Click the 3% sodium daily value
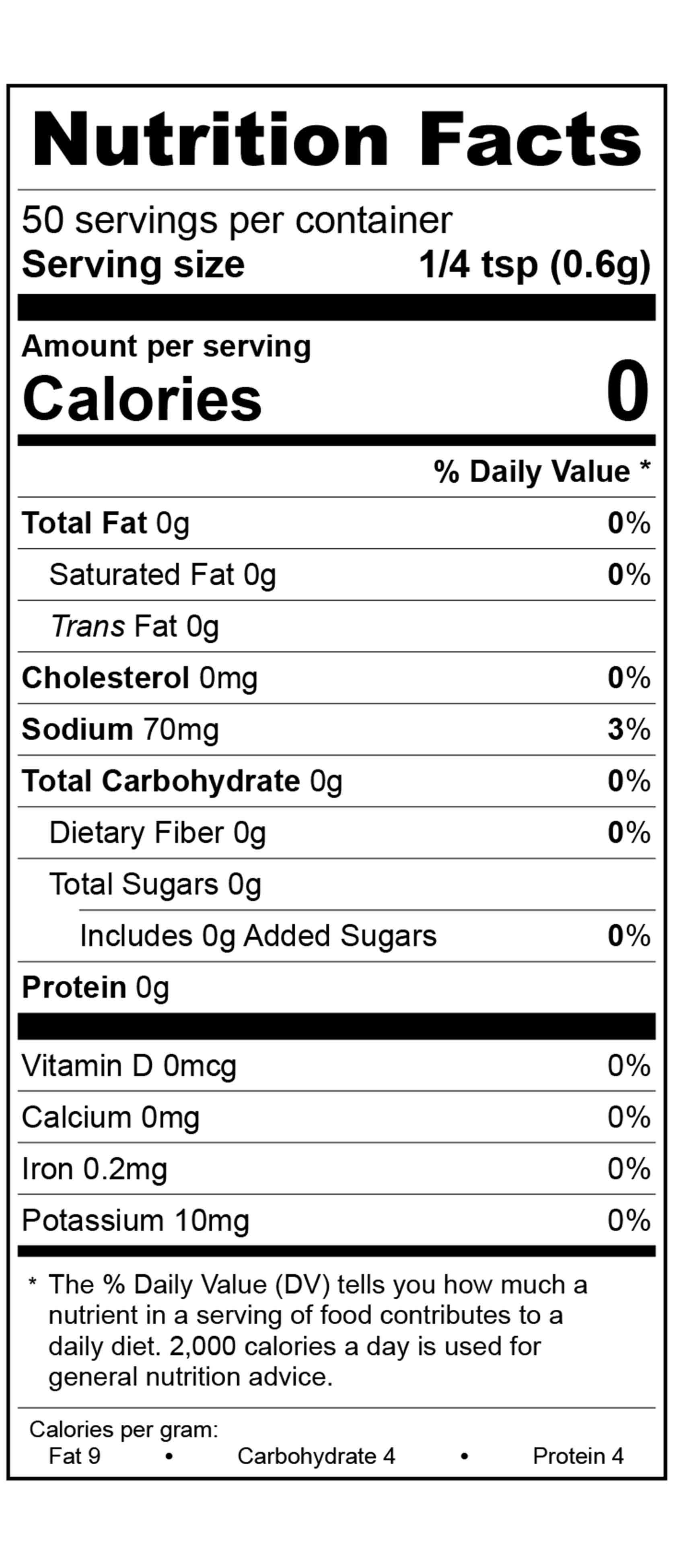Screen dimensions: 683x1568 628,730
